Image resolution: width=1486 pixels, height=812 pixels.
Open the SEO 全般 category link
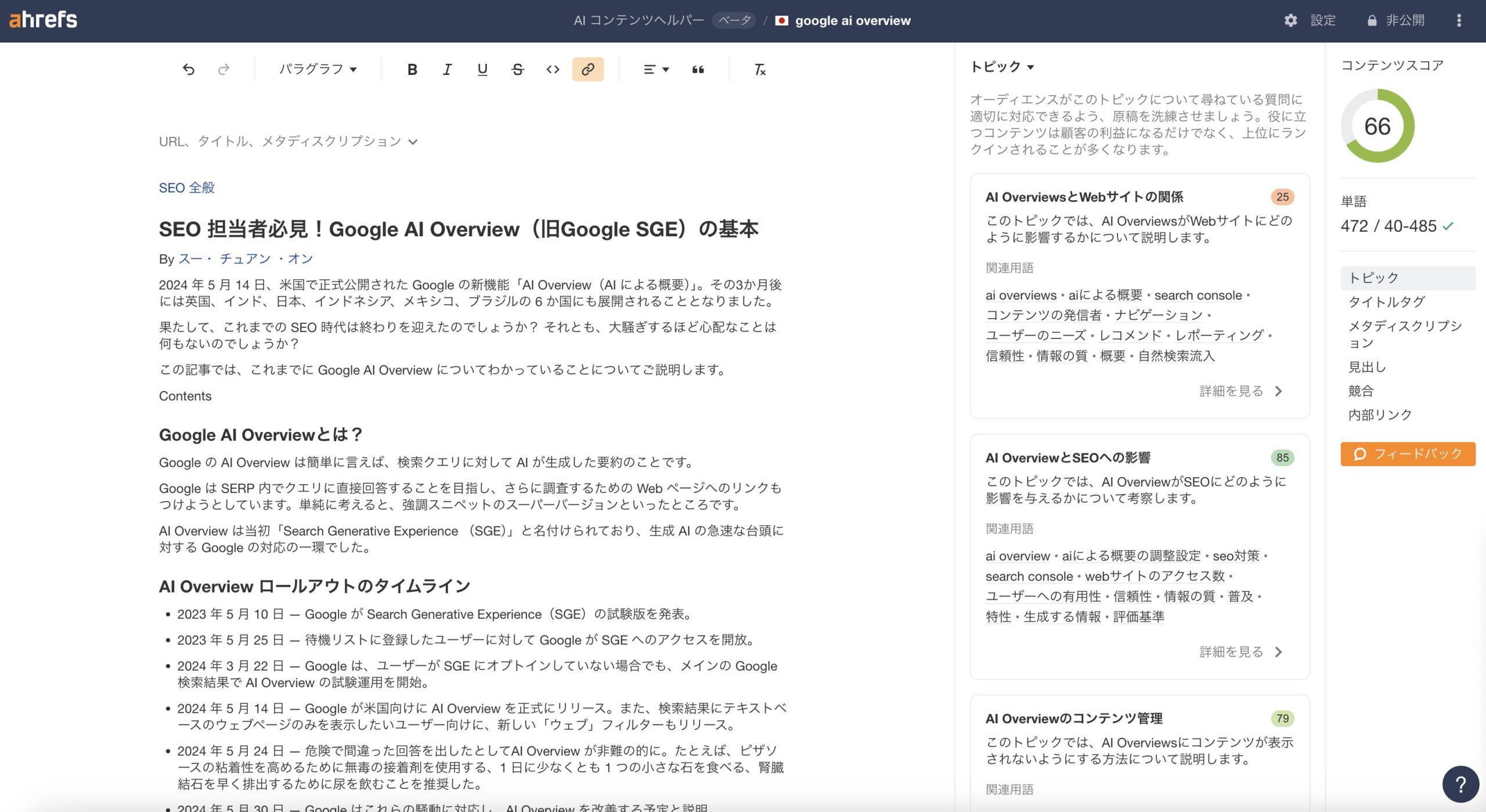pos(187,188)
